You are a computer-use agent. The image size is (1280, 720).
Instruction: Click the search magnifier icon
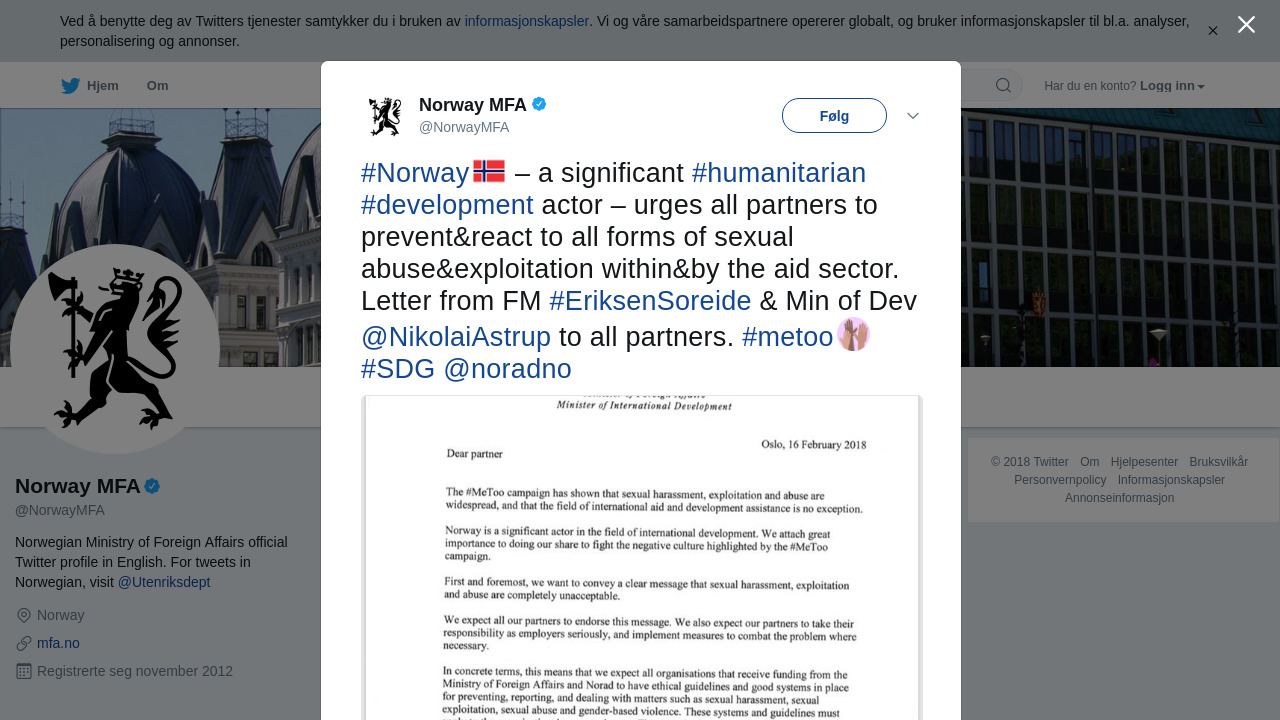(1003, 86)
